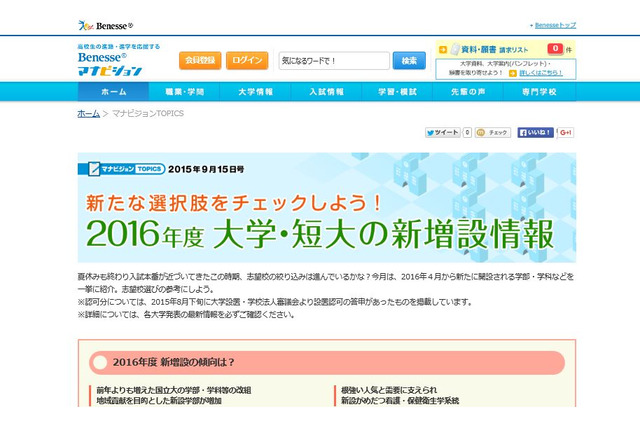Click the orange arrow icon beside 資料・願書
Image resolution: width=640 pixels, height=426 pixels.
(443, 50)
